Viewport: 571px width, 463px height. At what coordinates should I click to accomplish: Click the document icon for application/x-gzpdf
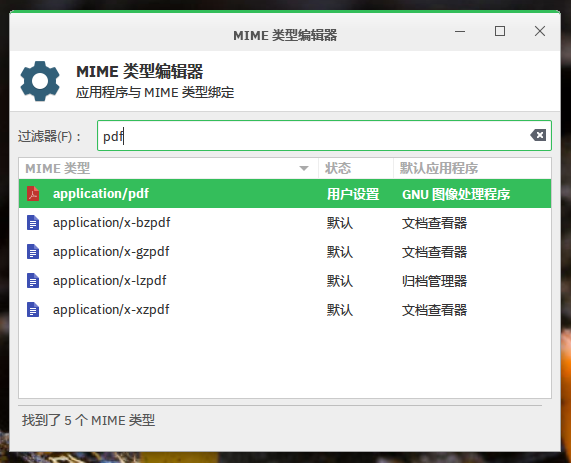(33, 252)
